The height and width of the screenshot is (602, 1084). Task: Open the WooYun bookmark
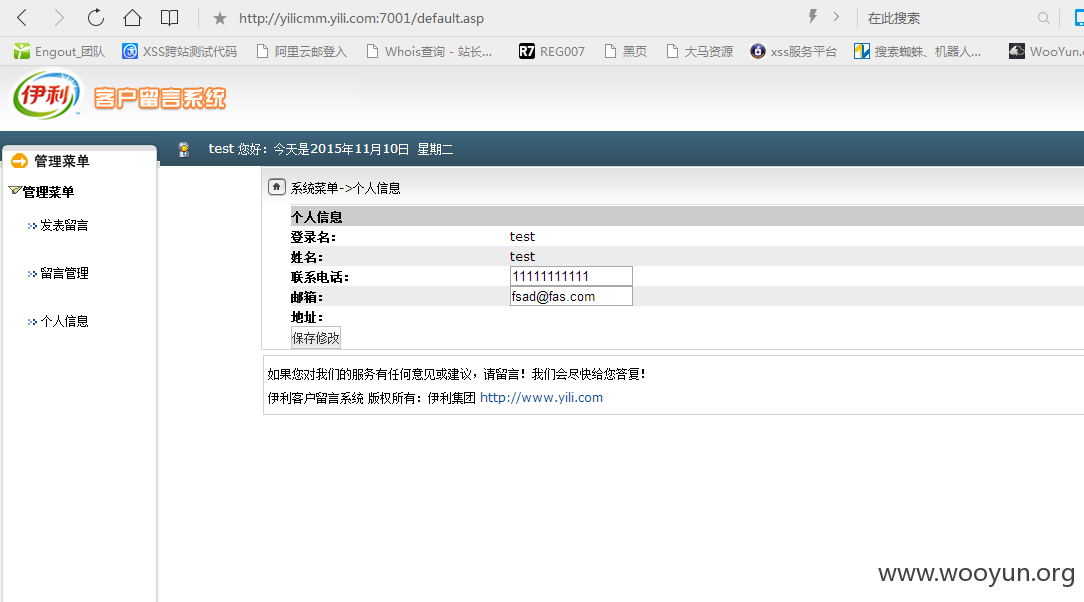point(1046,51)
